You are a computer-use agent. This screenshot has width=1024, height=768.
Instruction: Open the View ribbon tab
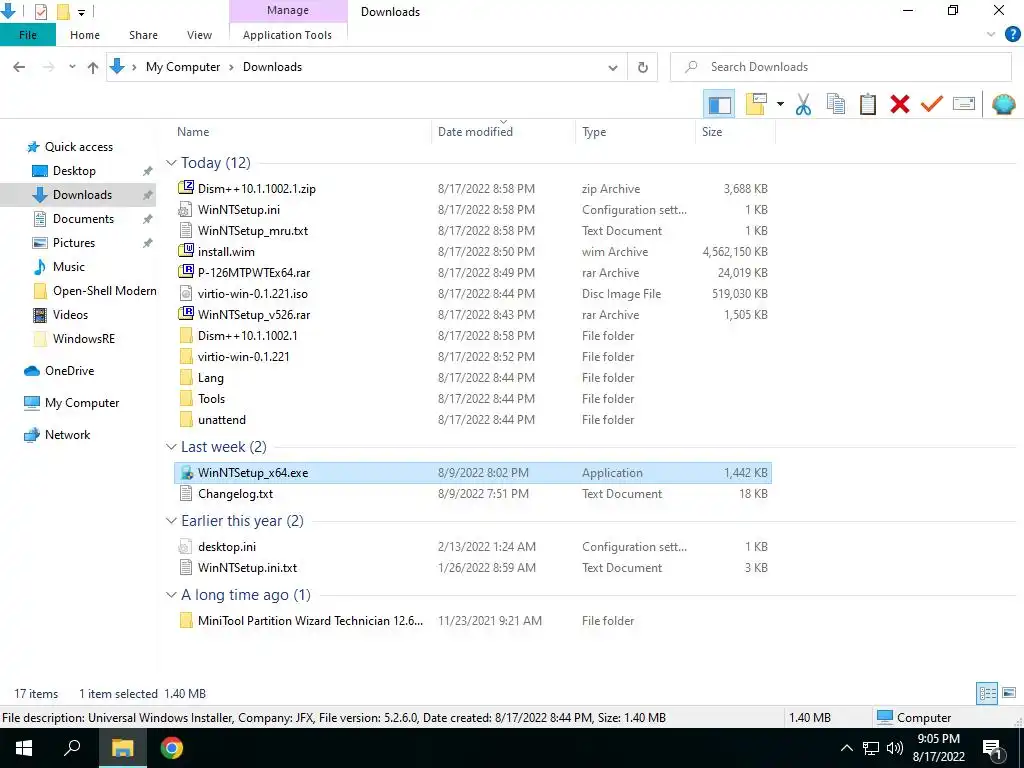click(199, 35)
